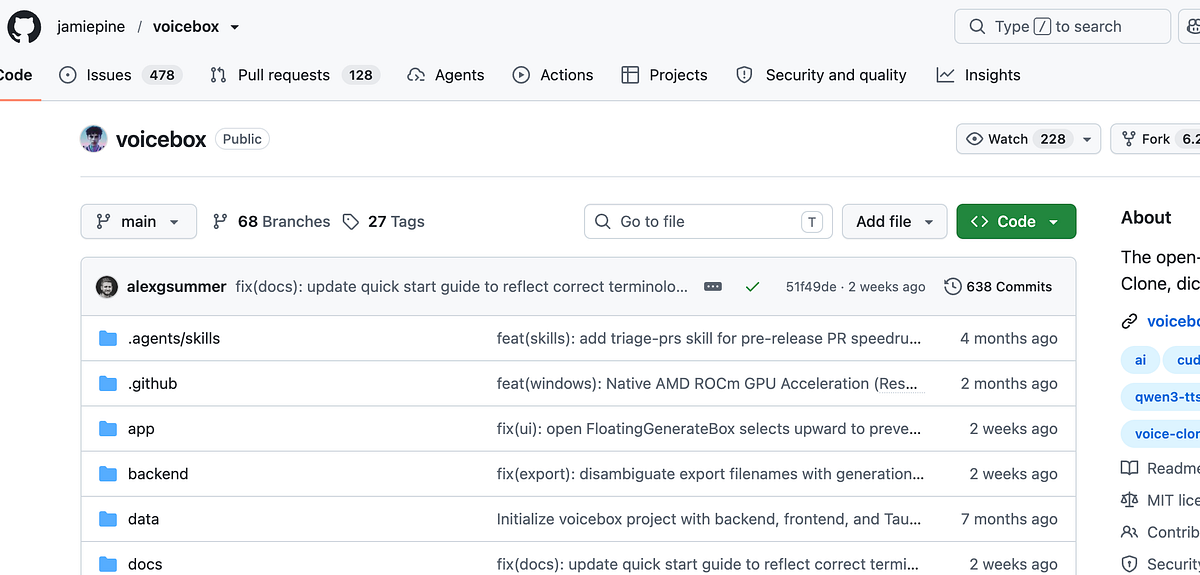Image resolution: width=1200 pixels, height=575 pixels.
Task: Click the voicebox repository avatar
Action: click(x=94, y=139)
